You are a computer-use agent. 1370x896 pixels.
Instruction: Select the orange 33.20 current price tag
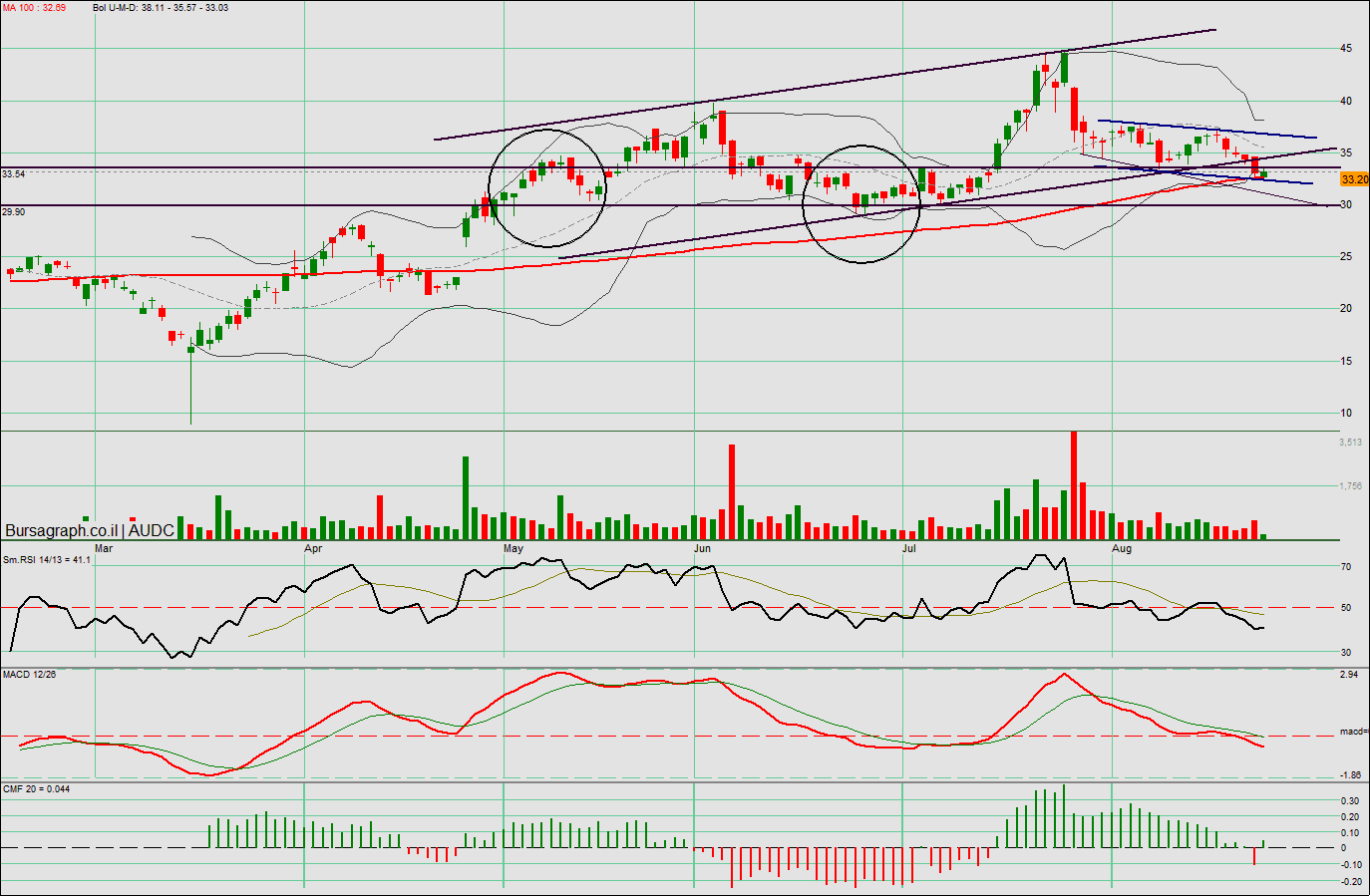click(x=1354, y=179)
